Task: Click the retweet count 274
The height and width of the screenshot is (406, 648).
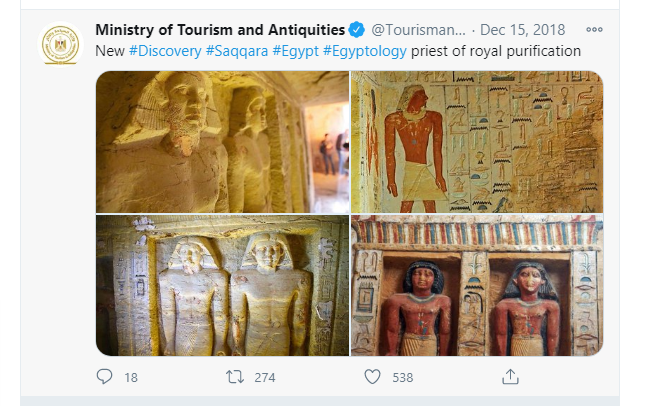Action: pos(263,378)
